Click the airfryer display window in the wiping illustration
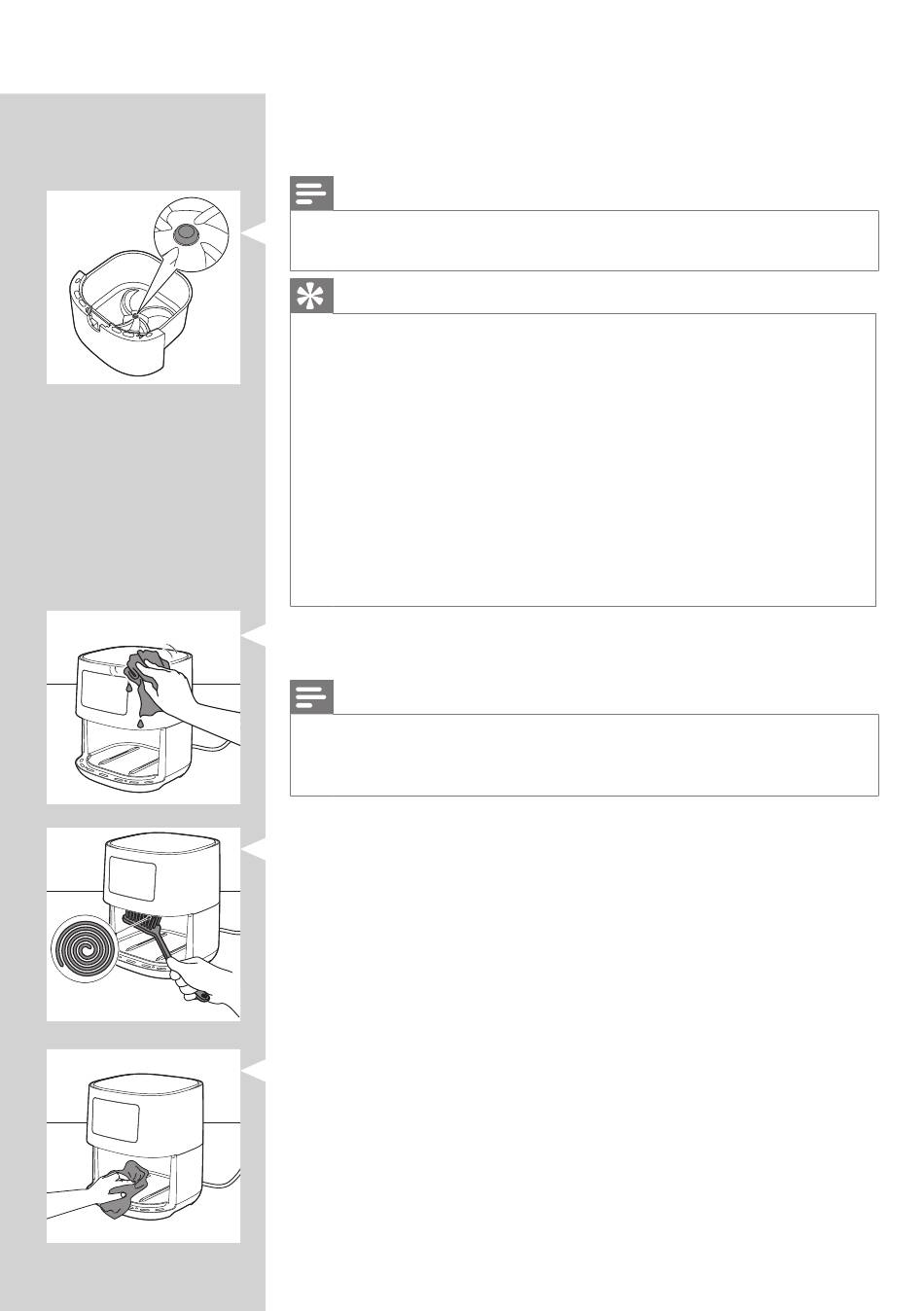Viewport: 924px width, 1311px height. pyautogui.click(x=103, y=689)
